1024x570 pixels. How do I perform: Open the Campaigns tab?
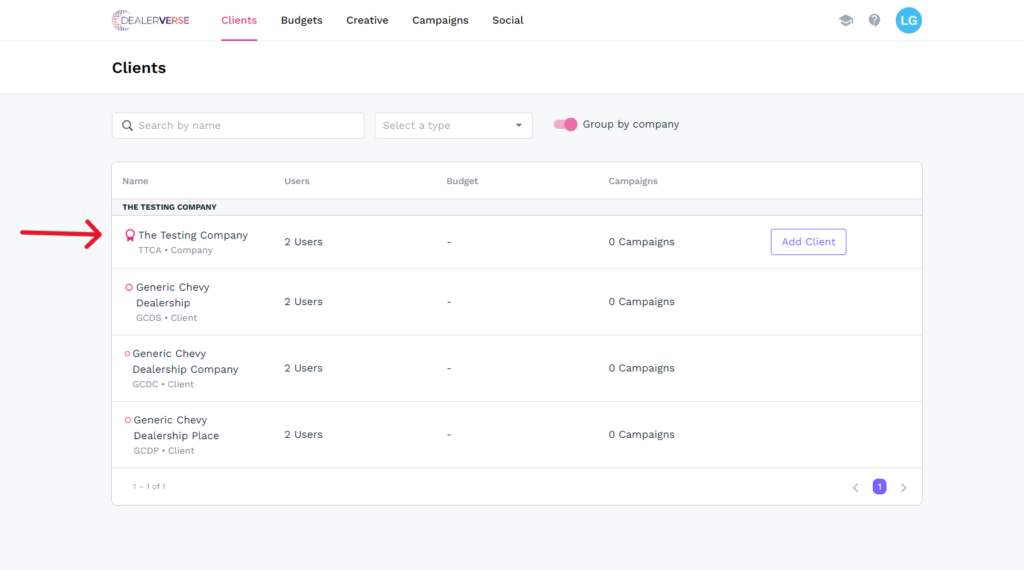(440, 20)
